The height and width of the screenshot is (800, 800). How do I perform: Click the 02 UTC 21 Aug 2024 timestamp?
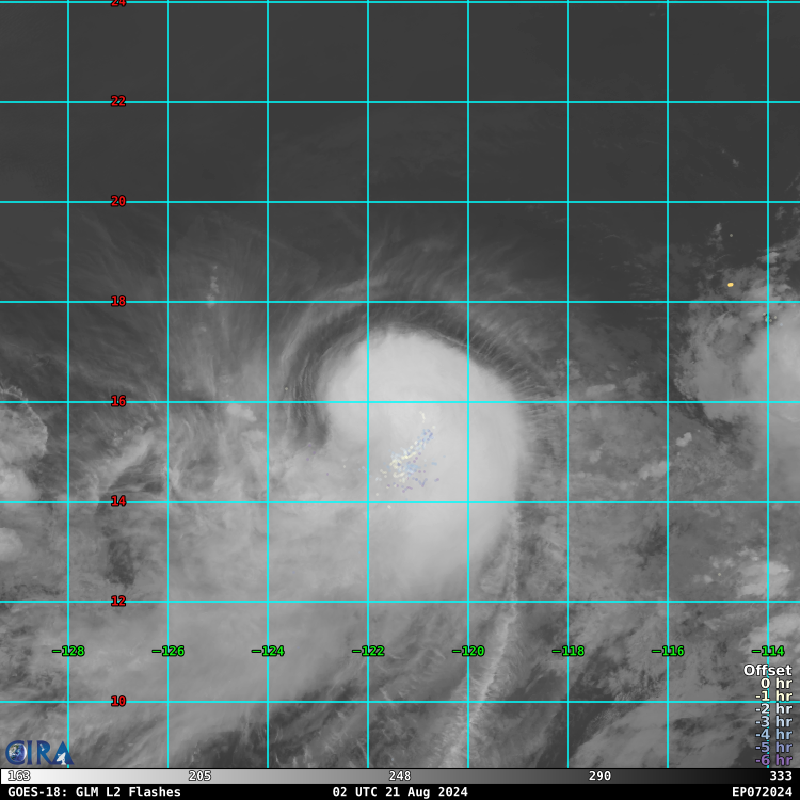(400, 792)
